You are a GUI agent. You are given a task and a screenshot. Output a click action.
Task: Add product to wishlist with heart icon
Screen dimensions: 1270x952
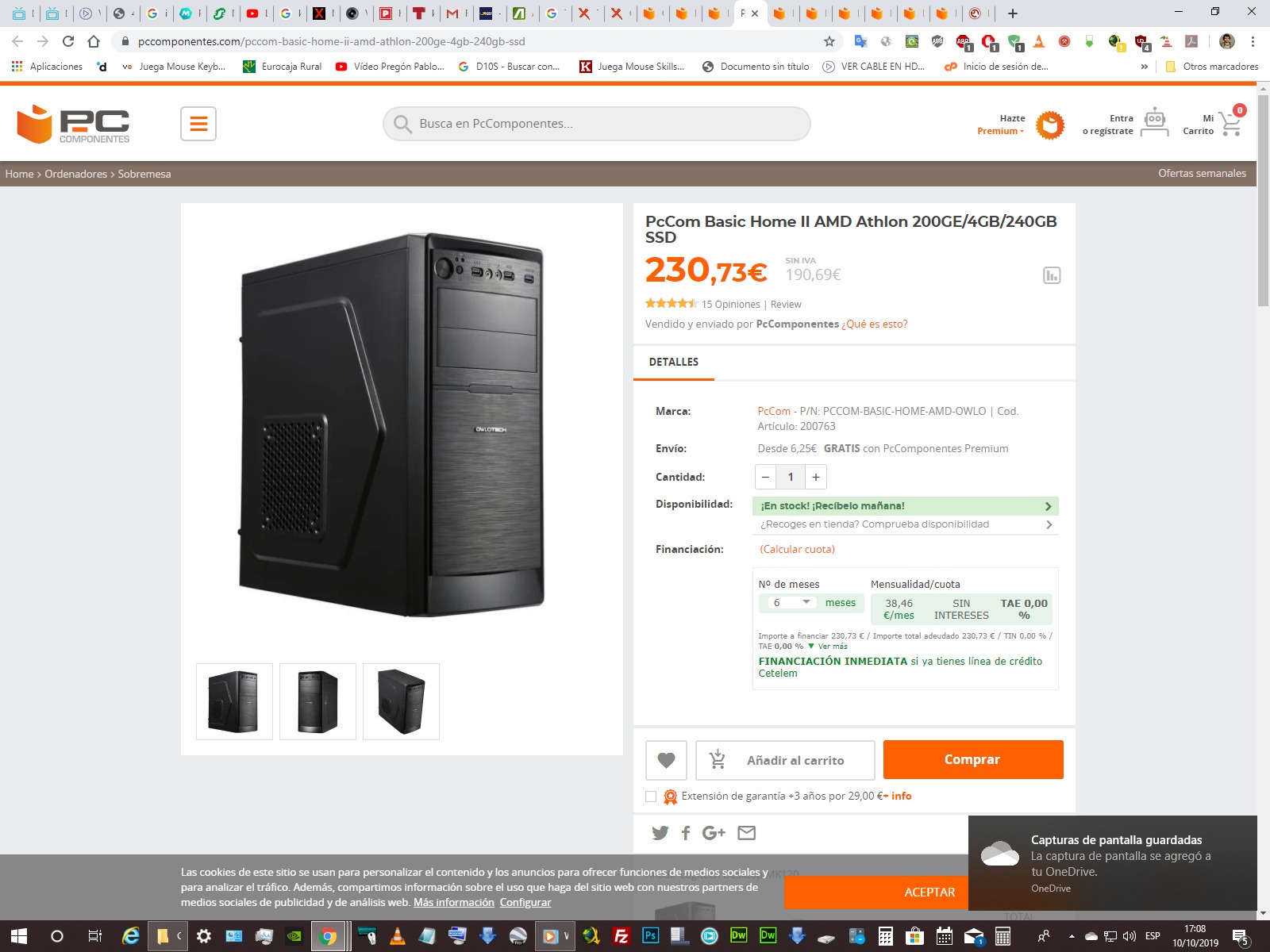(666, 760)
